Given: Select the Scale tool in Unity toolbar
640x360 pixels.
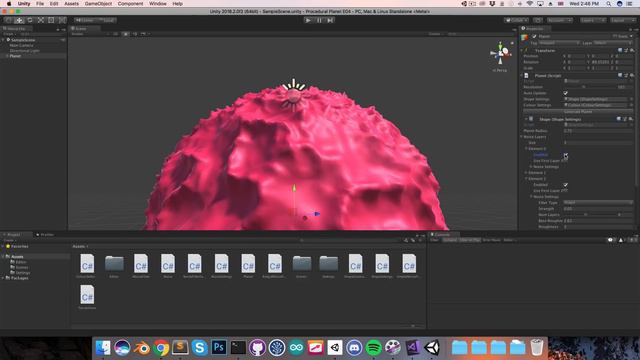Looking at the screenshot, I should (x=40, y=20).
